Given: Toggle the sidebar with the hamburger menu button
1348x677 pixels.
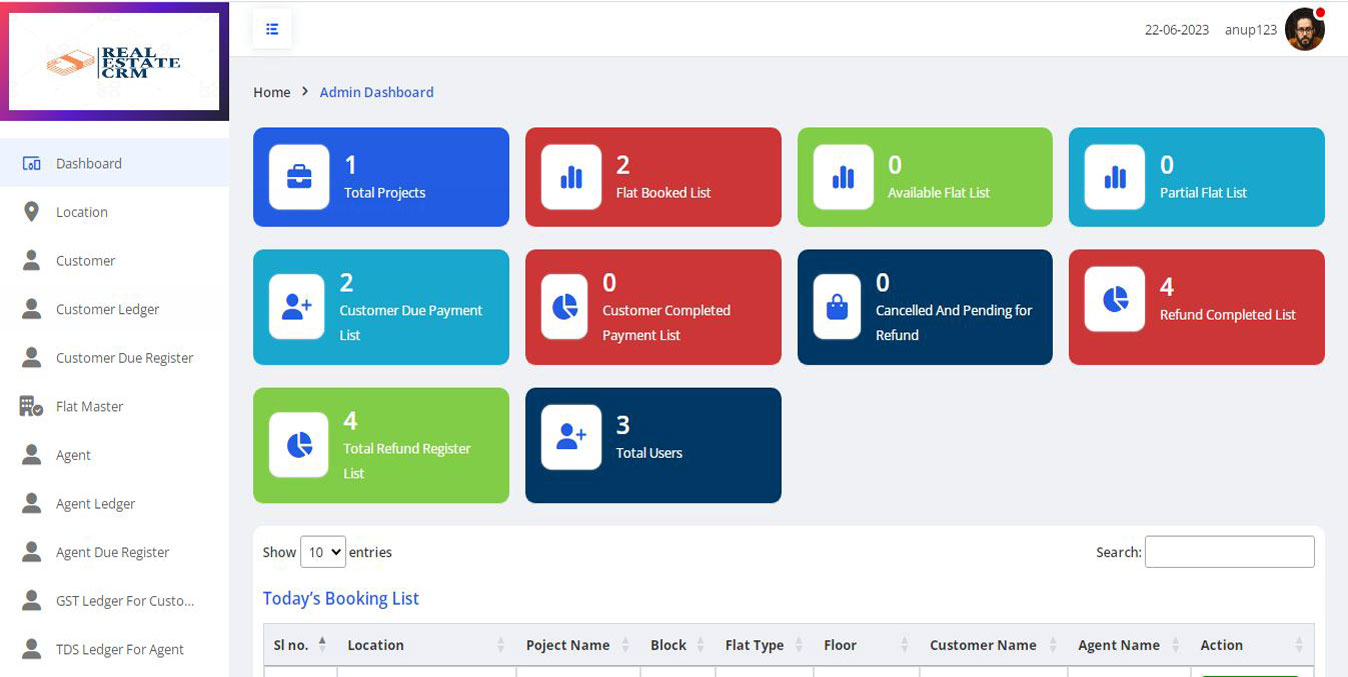Looking at the screenshot, I should pyautogui.click(x=272, y=29).
